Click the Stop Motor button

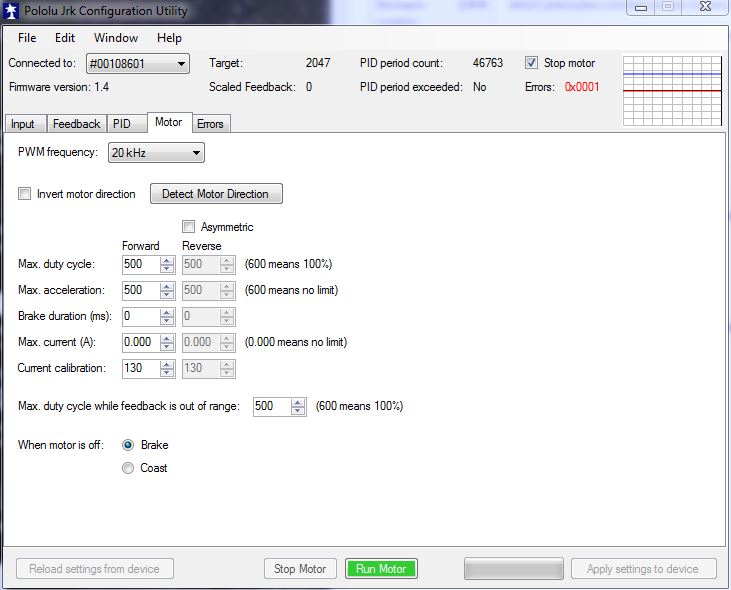[300, 569]
